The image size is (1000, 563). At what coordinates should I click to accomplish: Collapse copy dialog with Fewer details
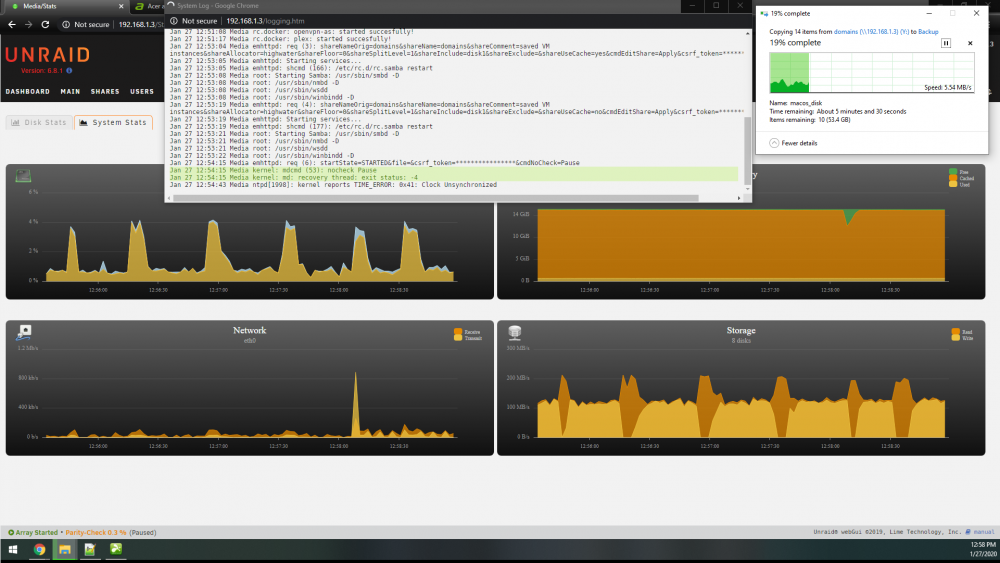(793, 143)
